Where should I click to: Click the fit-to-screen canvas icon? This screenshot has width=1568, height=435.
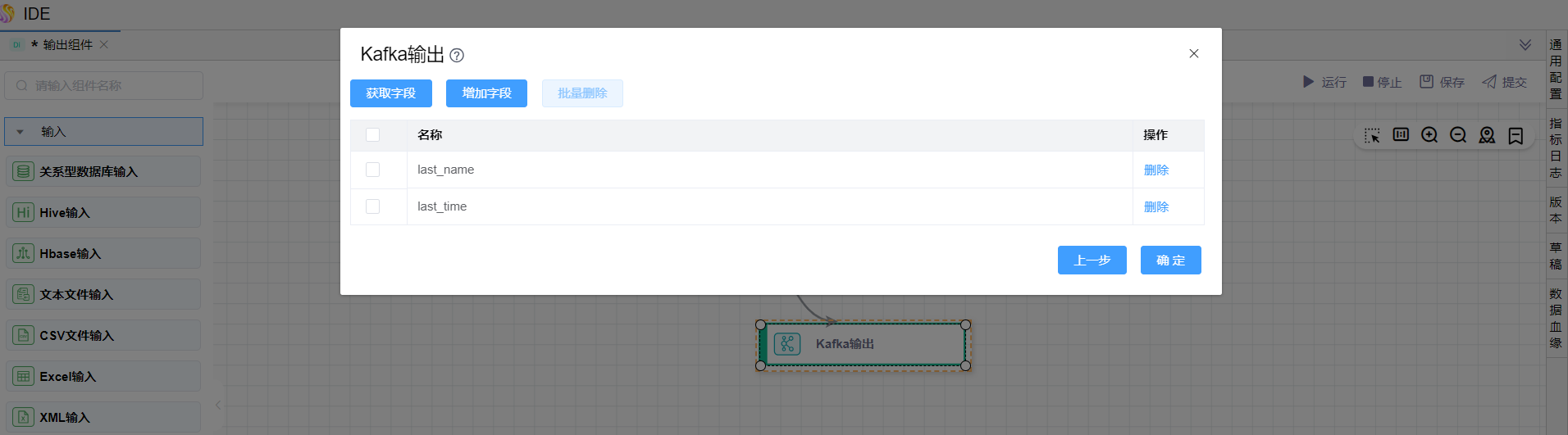(1401, 135)
